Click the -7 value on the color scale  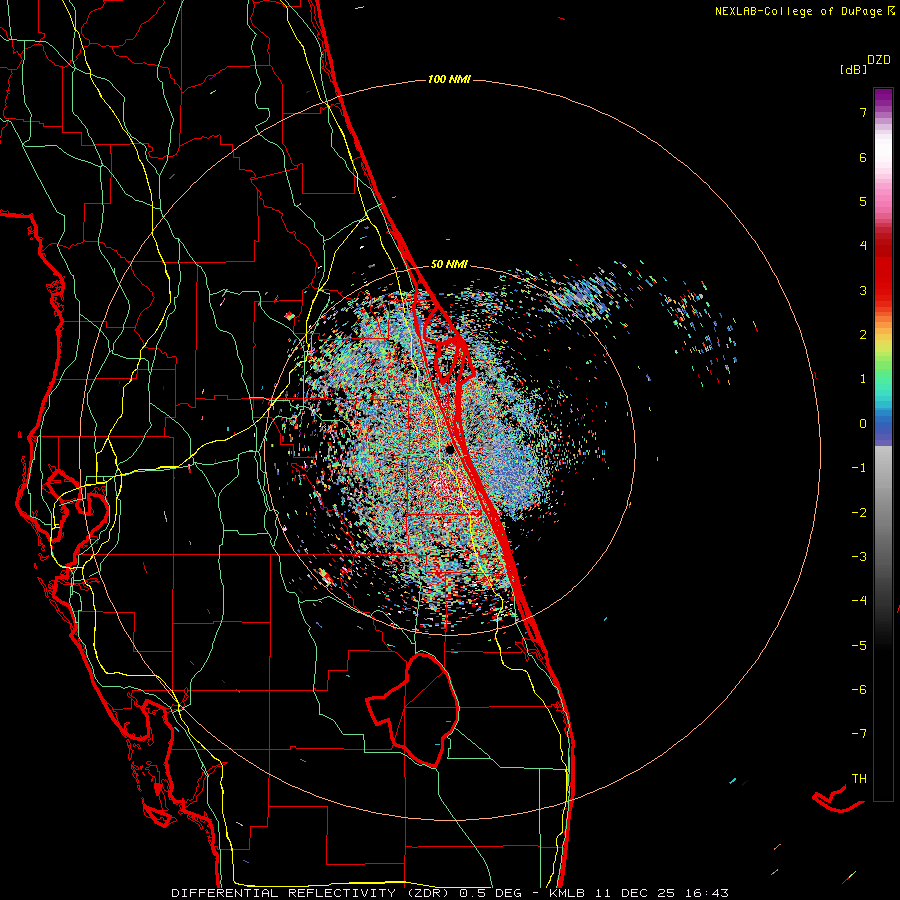[859, 734]
